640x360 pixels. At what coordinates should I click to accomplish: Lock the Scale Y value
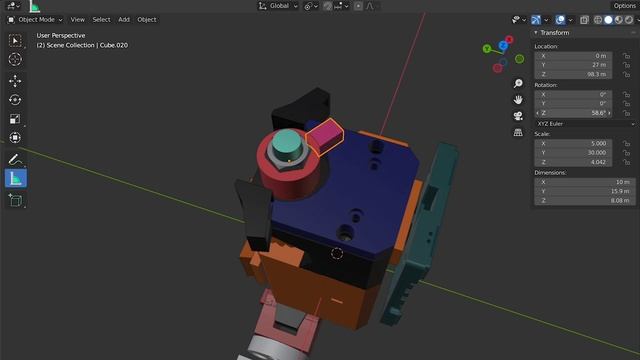coord(626,153)
